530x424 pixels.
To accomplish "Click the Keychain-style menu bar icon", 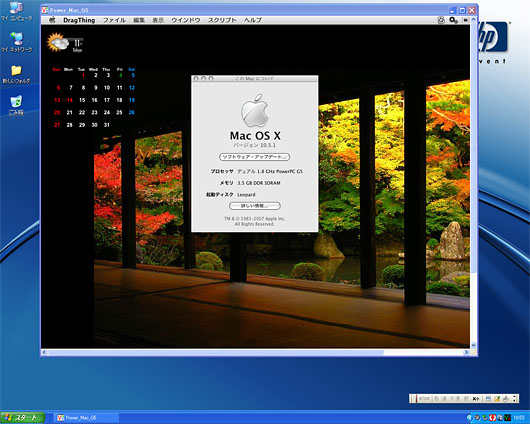I will coord(453,20).
